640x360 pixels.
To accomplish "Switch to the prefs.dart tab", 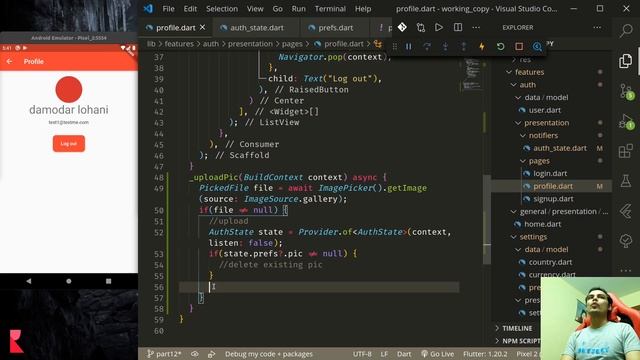I will click(x=335, y=28).
